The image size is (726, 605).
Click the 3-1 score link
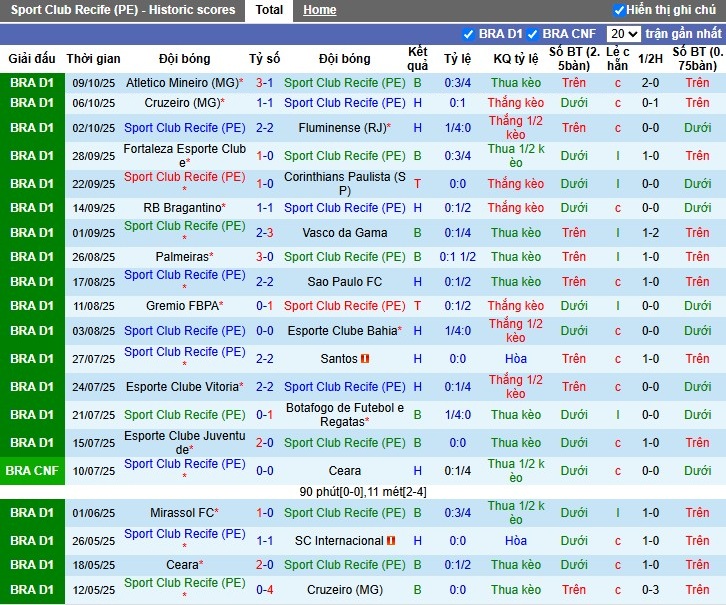tap(265, 83)
